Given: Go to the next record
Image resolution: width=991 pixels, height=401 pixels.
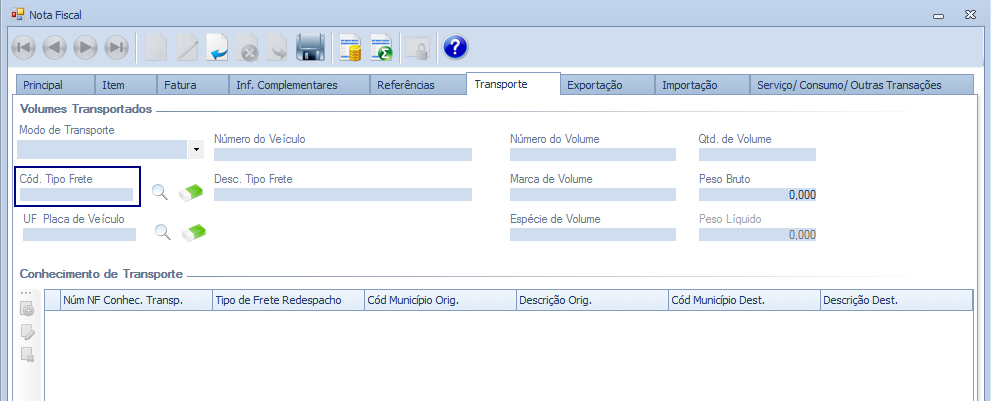Looking at the screenshot, I should click(85, 47).
